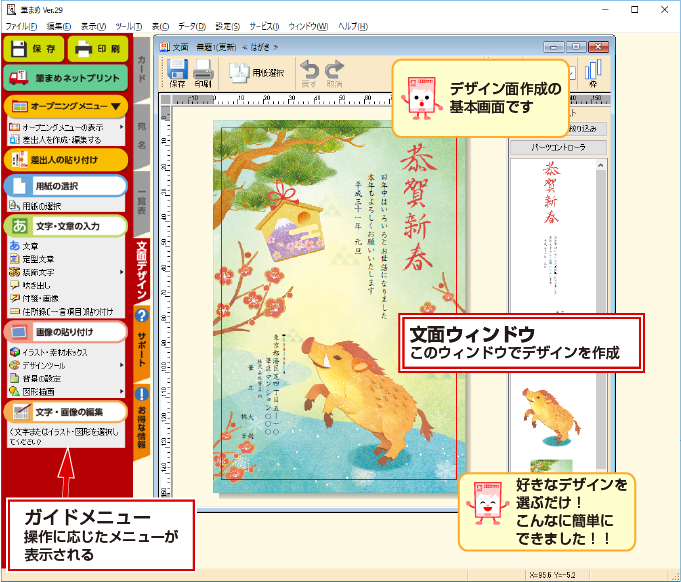Screen dimensions: 681x582
Task: Click the undo arrow (戻す) icon
Action: click(310, 74)
